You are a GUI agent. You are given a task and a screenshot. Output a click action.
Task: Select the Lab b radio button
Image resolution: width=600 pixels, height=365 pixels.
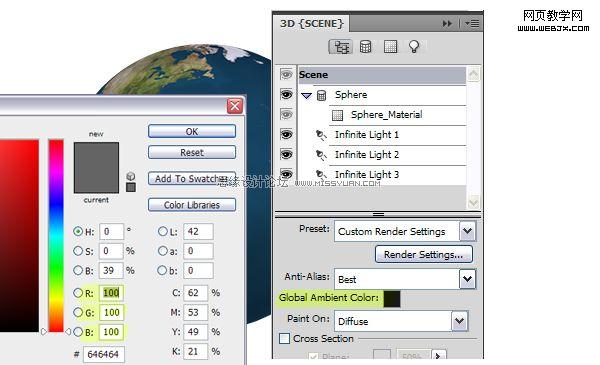162,270
